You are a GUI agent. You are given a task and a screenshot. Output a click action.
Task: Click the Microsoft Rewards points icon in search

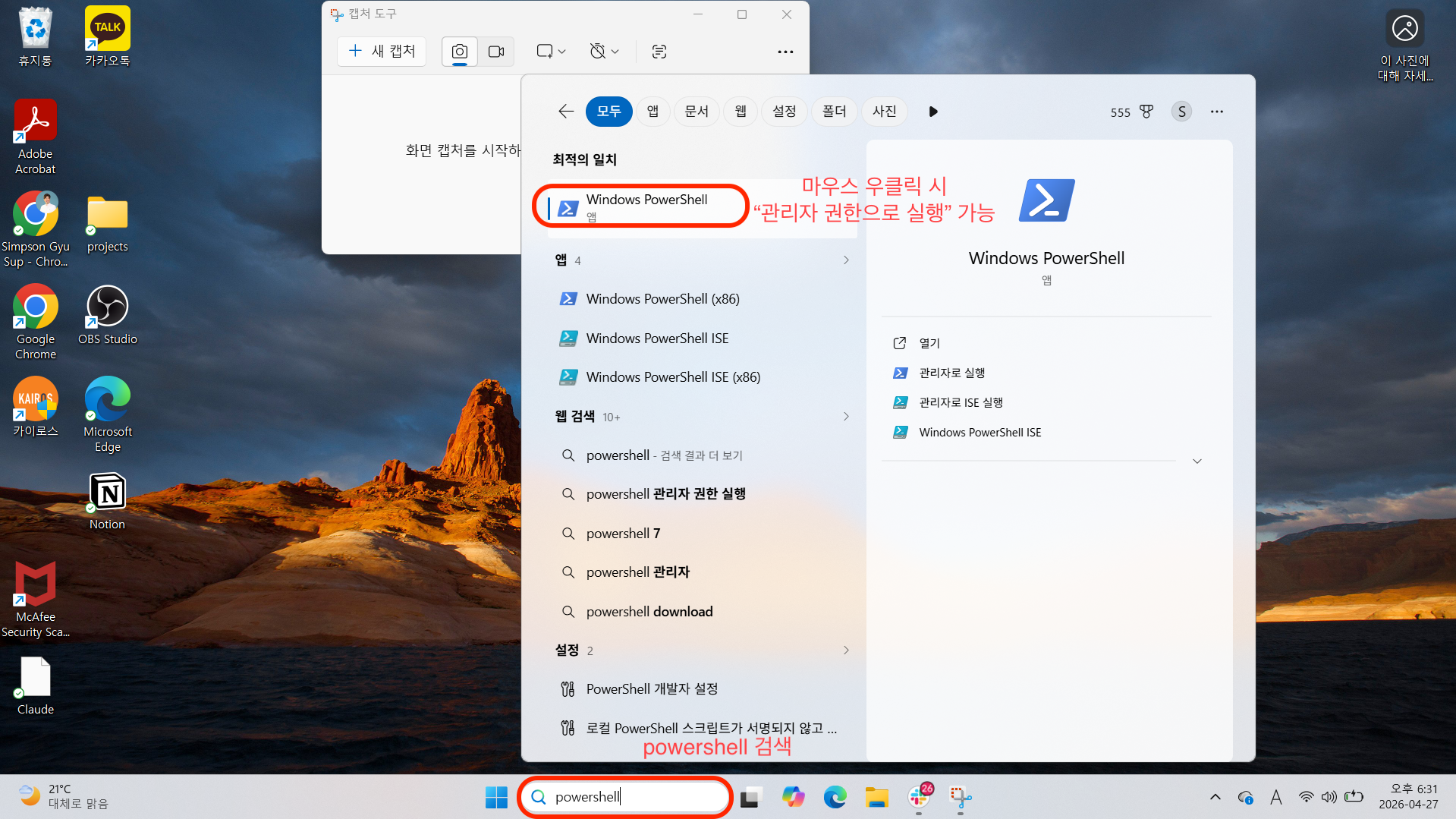(x=1146, y=112)
